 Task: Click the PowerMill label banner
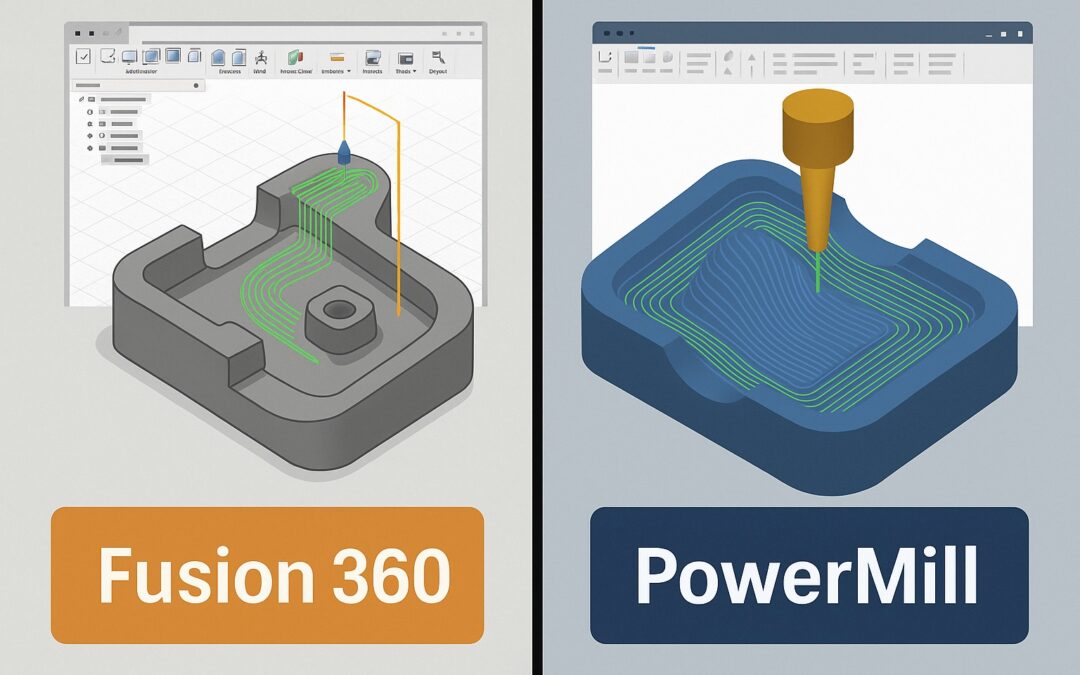[810, 574]
